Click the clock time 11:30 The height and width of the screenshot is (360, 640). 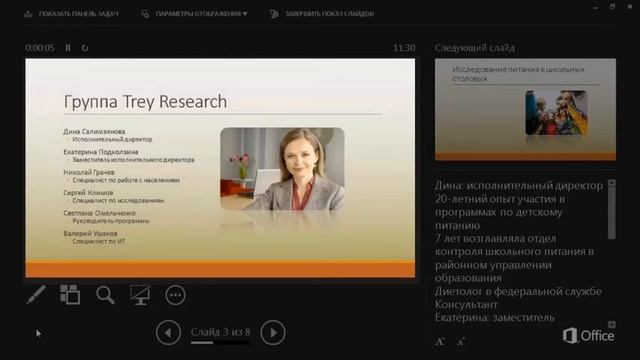[x=404, y=48]
